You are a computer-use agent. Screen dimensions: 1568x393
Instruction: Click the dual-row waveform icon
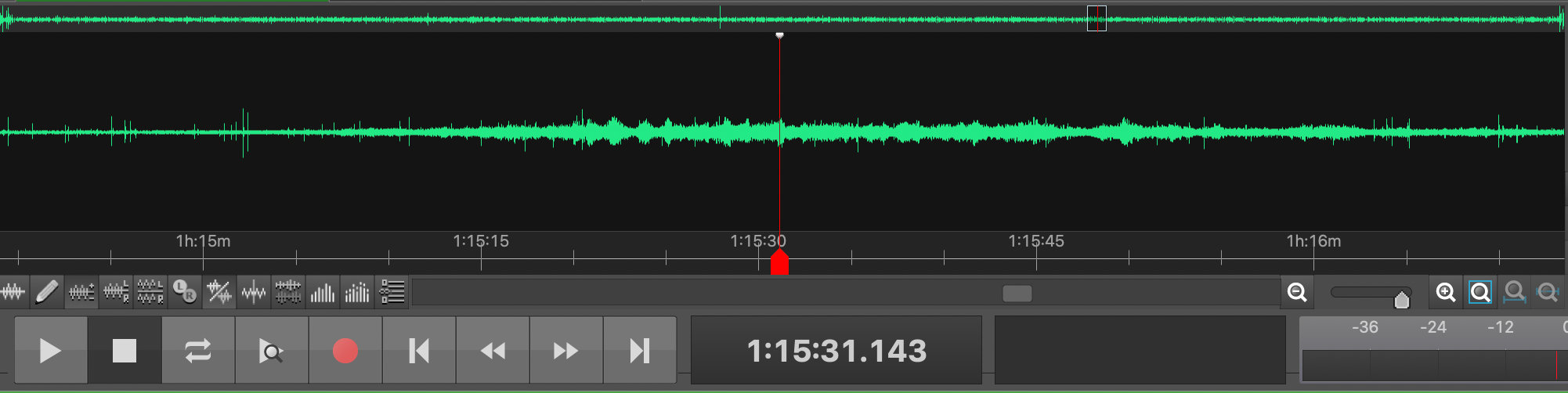[288, 293]
